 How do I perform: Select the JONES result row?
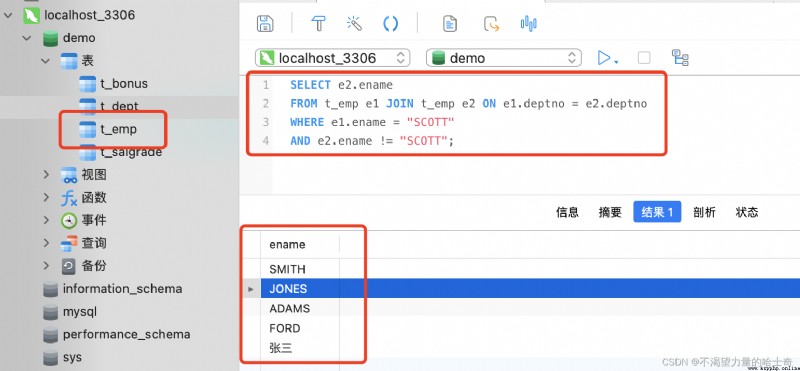(x=530, y=289)
